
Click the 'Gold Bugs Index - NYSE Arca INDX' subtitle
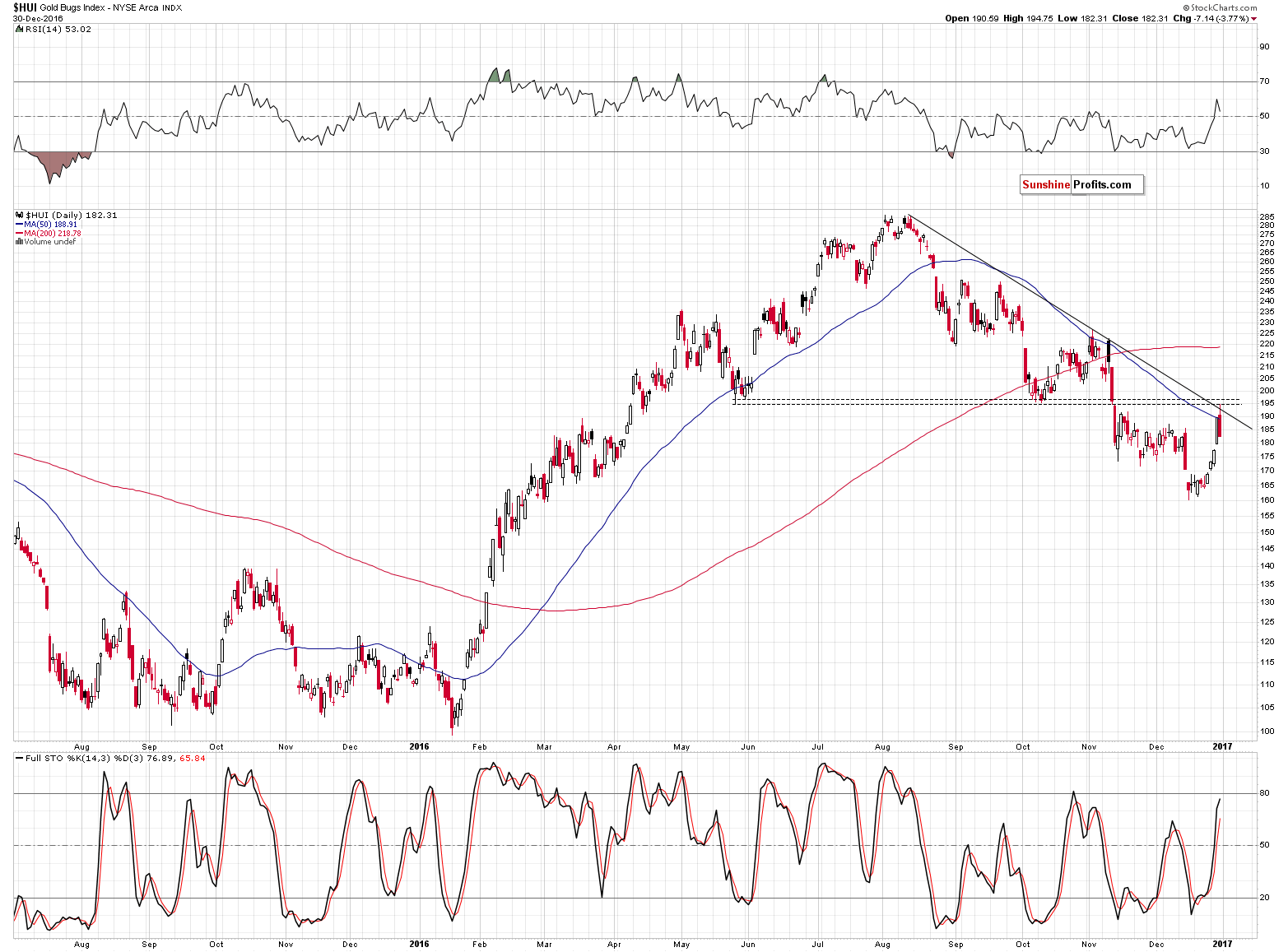(x=111, y=7)
